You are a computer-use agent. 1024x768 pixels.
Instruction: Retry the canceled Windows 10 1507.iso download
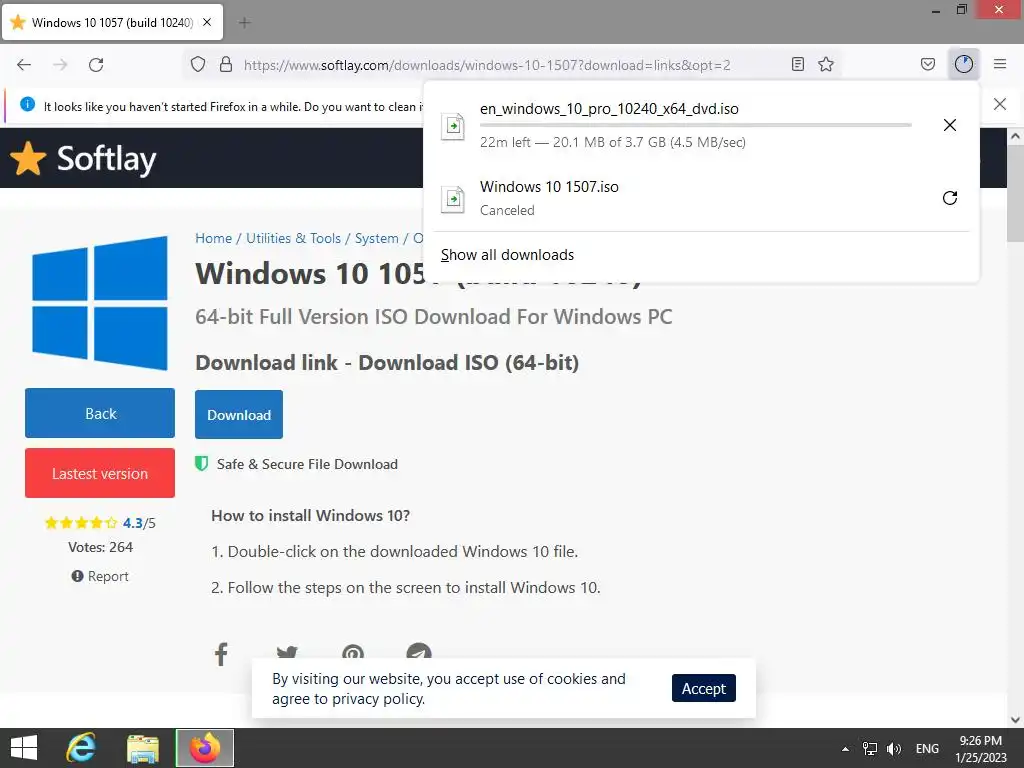[950, 198]
